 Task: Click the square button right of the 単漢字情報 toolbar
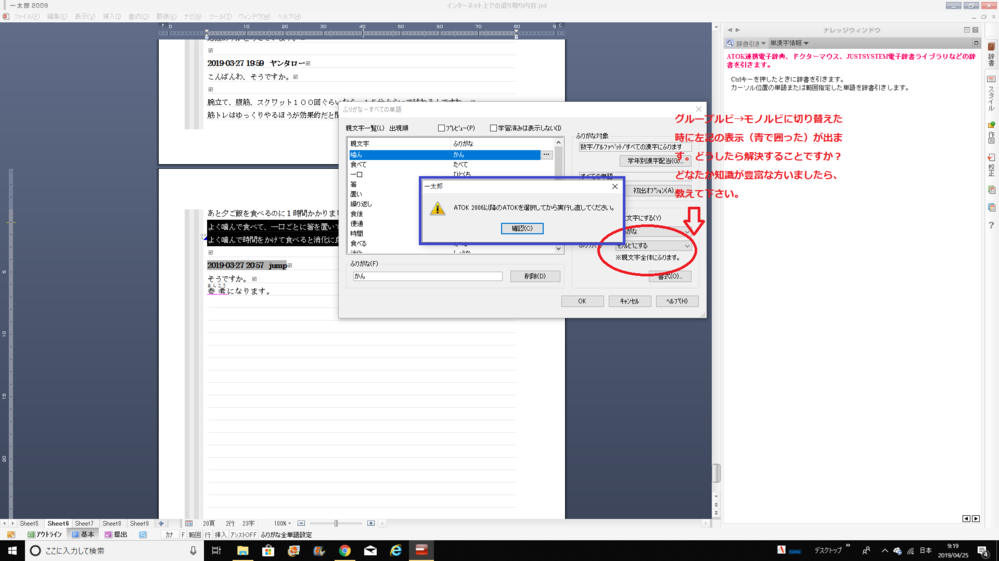[975, 43]
